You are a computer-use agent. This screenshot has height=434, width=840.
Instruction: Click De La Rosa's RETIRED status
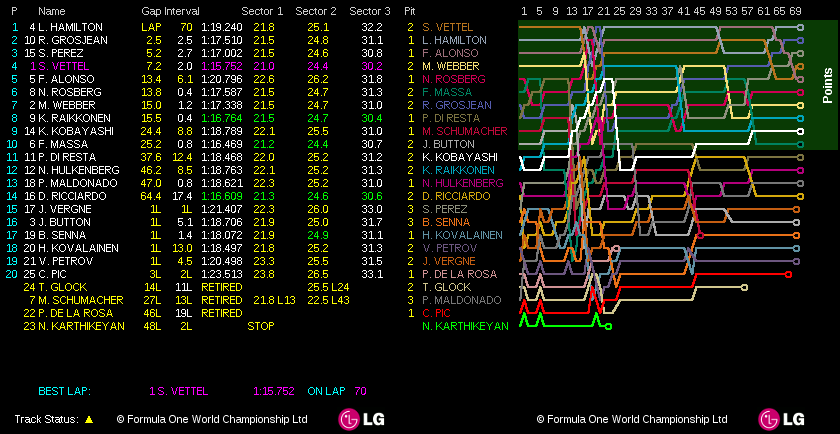click(x=222, y=313)
